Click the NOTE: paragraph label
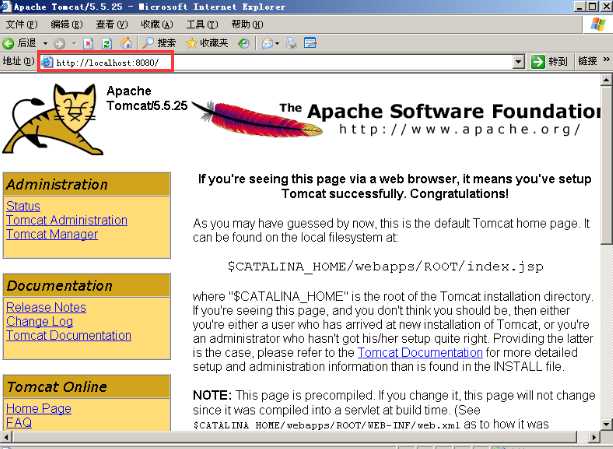The image size is (613, 449). point(212,395)
